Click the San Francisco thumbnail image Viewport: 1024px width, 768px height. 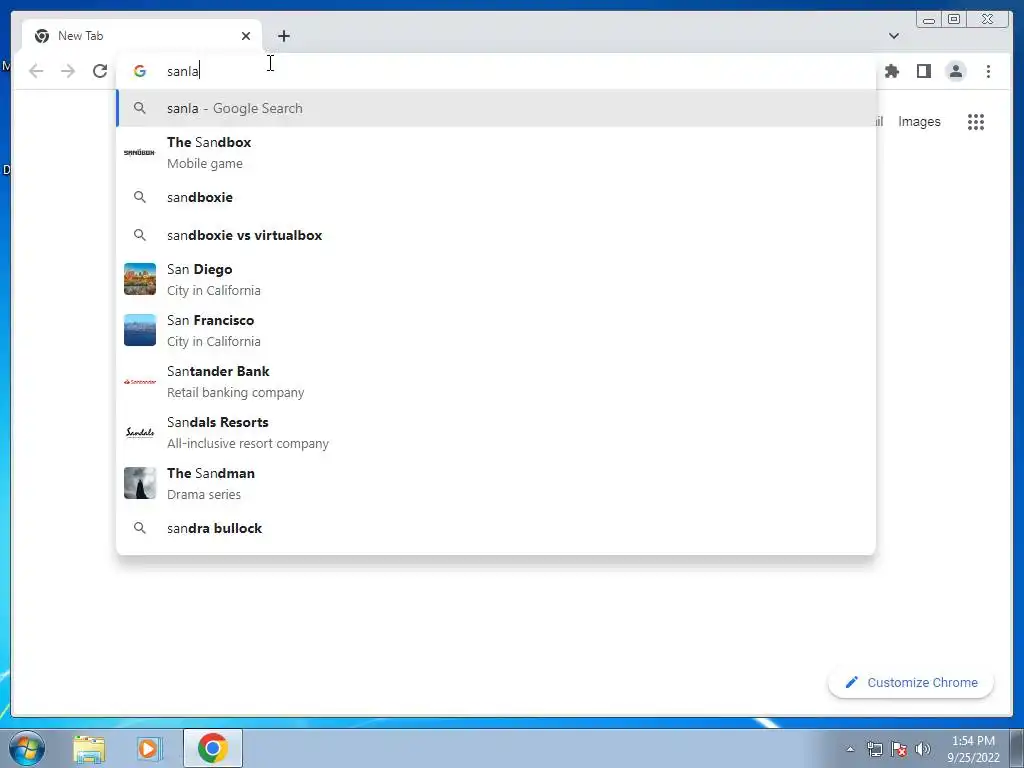[x=140, y=330]
